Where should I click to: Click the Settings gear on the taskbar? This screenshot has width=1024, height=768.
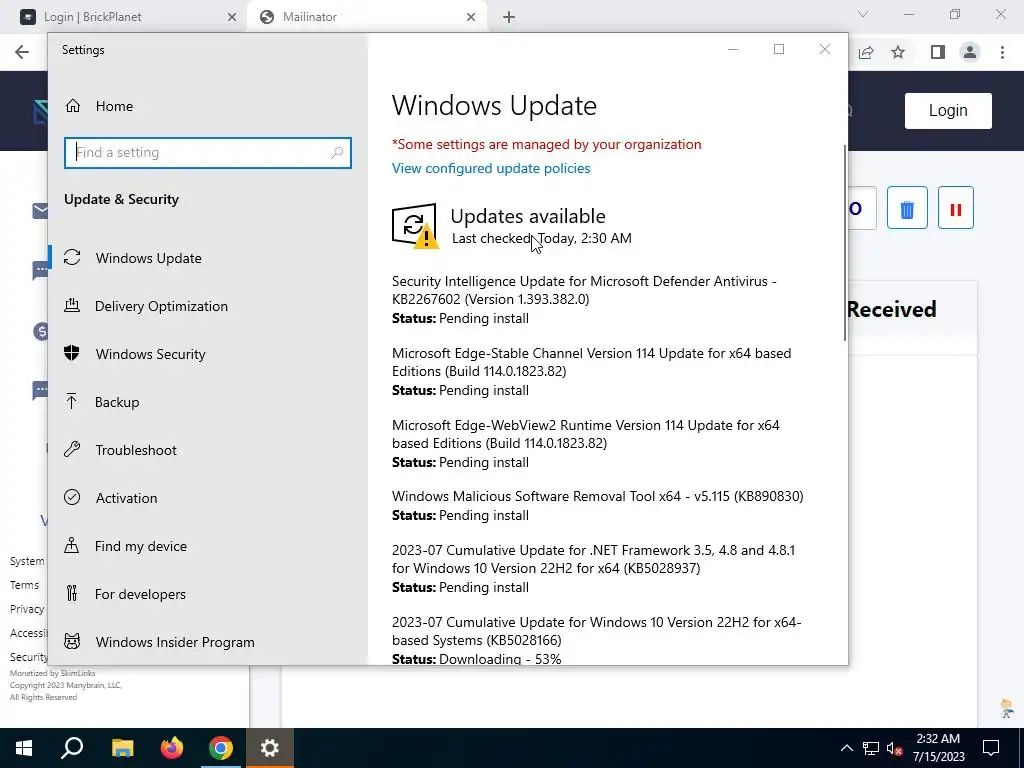click(270, 748)
